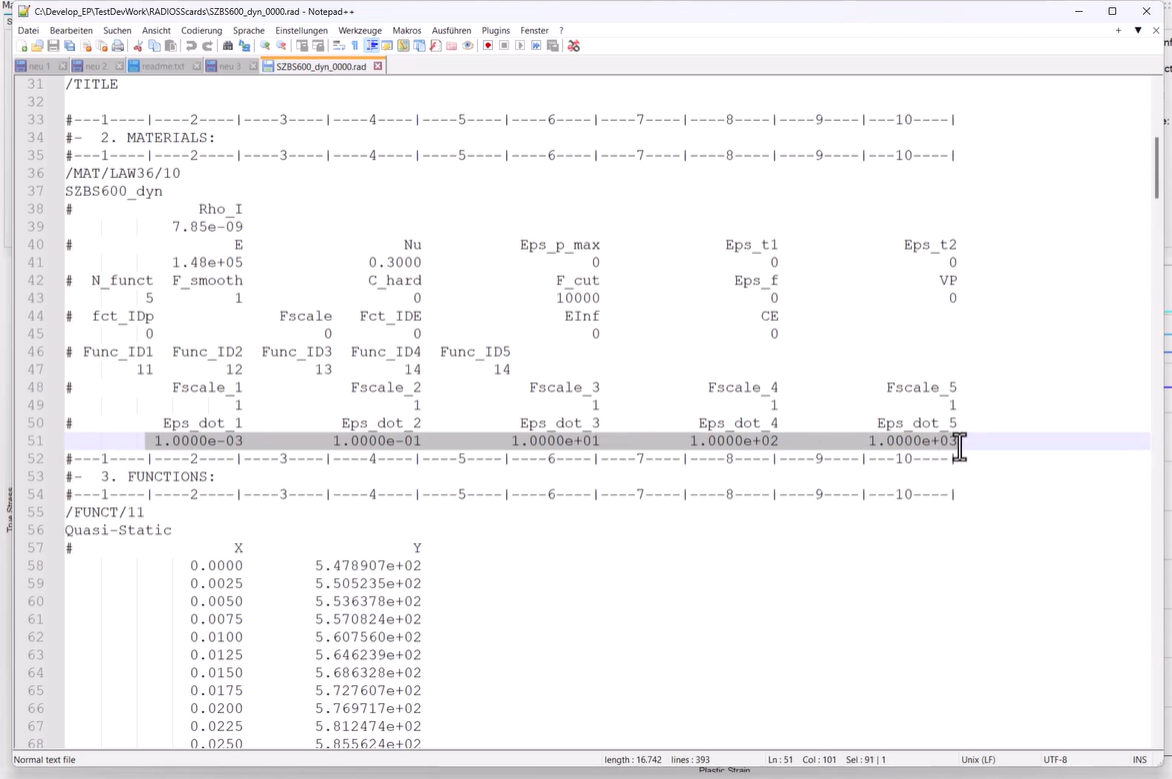The height and width of the screenshot is (779, 1172).
Task: Click the Close All toolbar icon
Action: (102, 46)
